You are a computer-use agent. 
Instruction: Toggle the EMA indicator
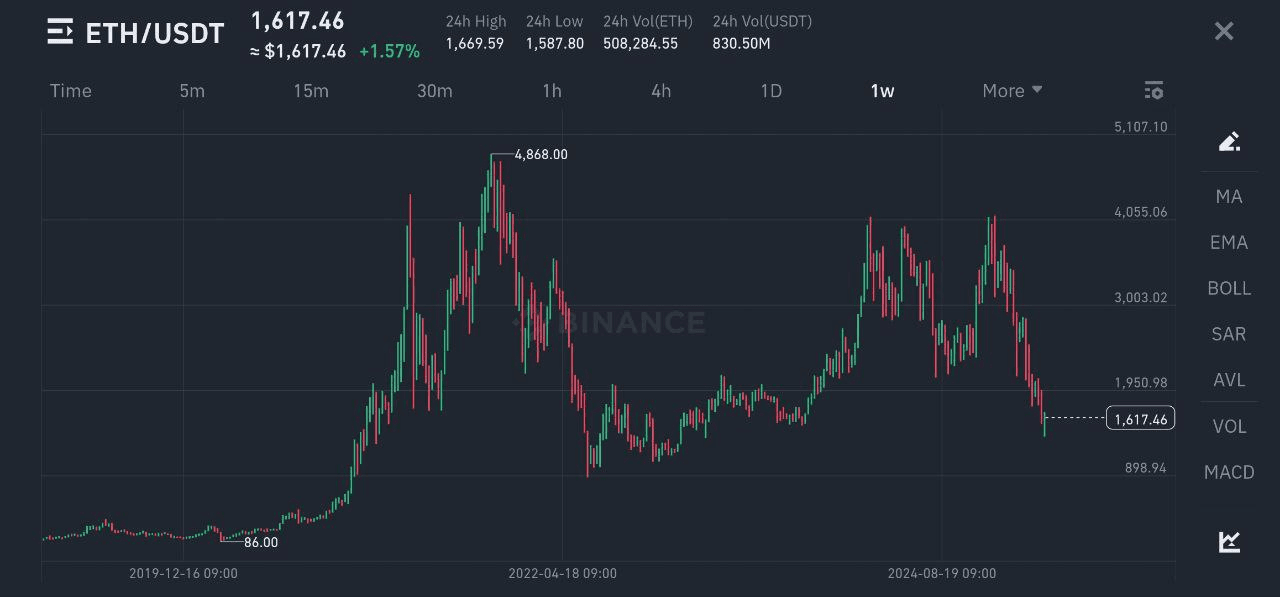click(1229, 242)
